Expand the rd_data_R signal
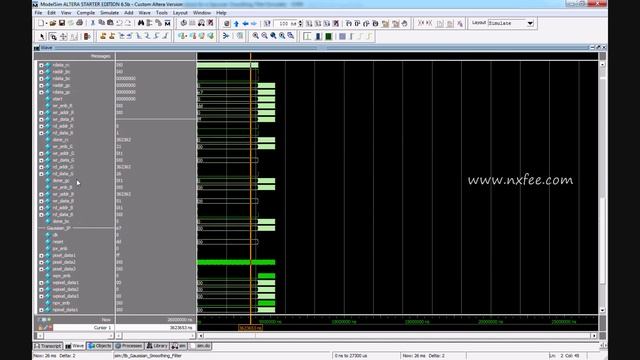Screen dimensions: 640x360 click(x=41, y=133)
